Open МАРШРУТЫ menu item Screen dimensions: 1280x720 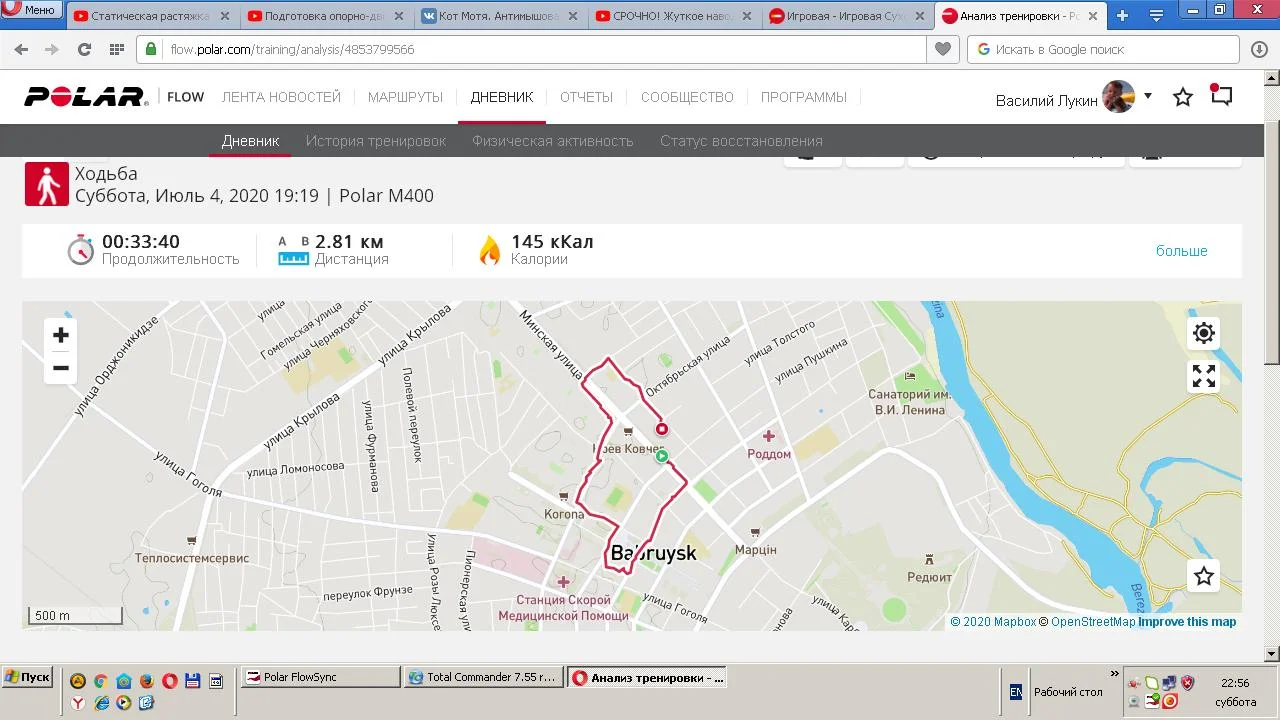405,97
